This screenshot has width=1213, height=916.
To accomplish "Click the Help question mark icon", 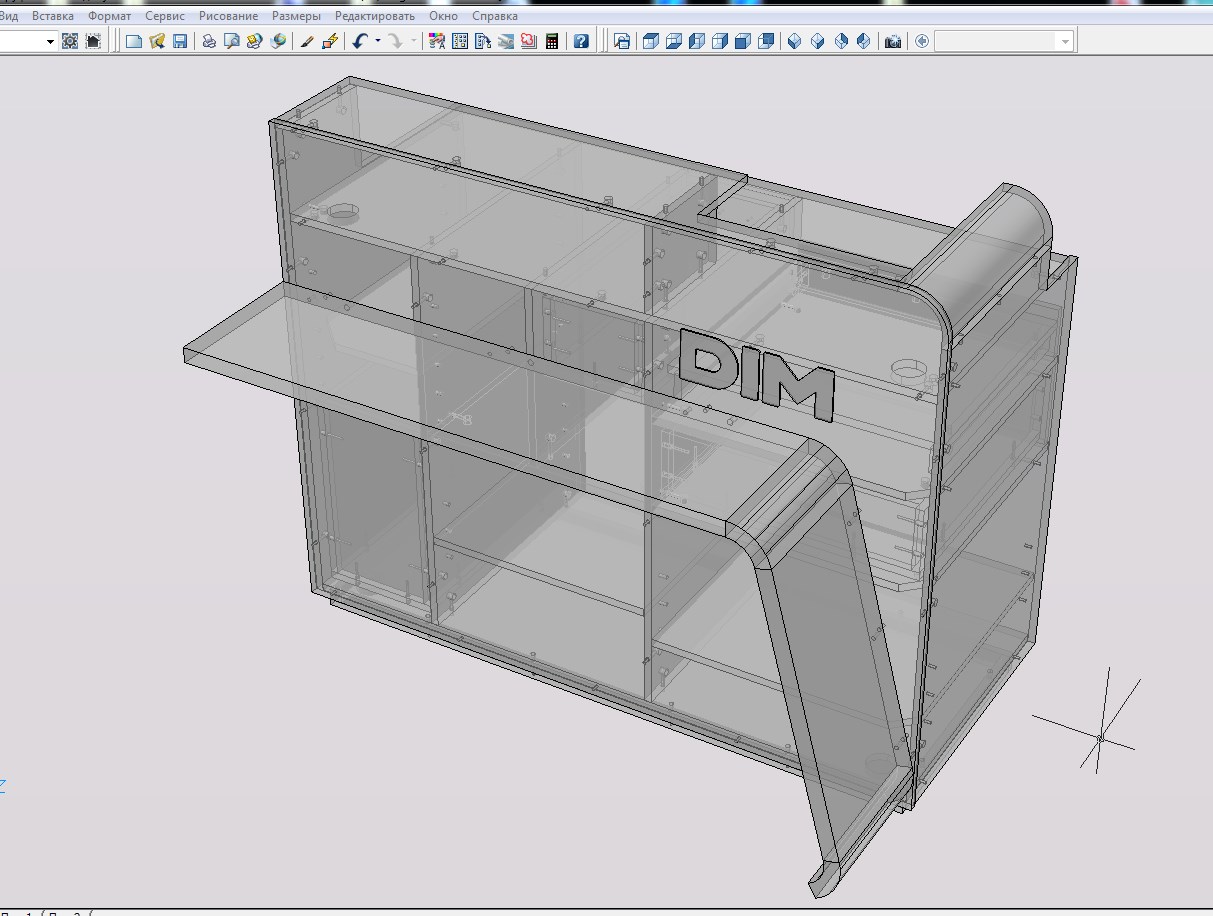I will pos(581,41).
